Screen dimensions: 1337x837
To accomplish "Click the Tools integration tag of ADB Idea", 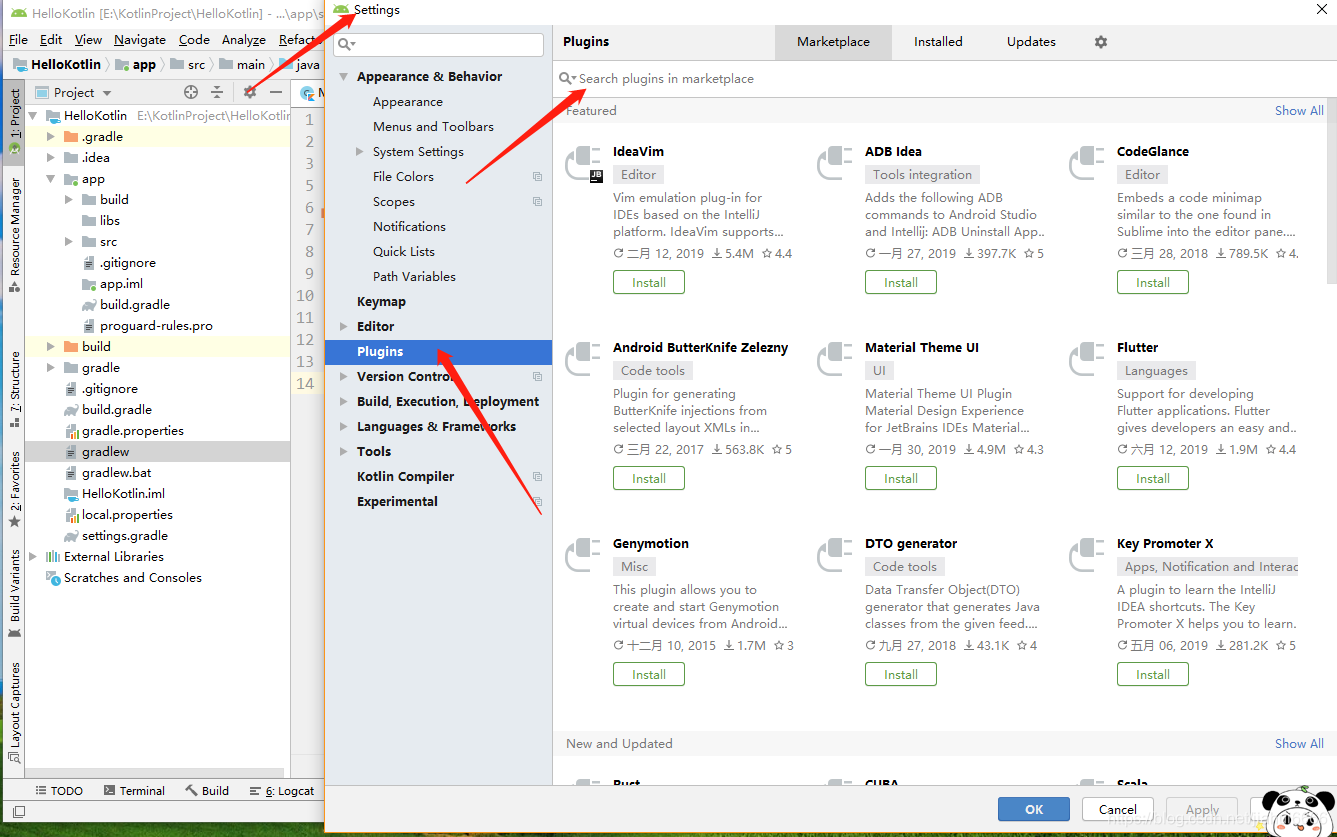I will pos(922,175).
